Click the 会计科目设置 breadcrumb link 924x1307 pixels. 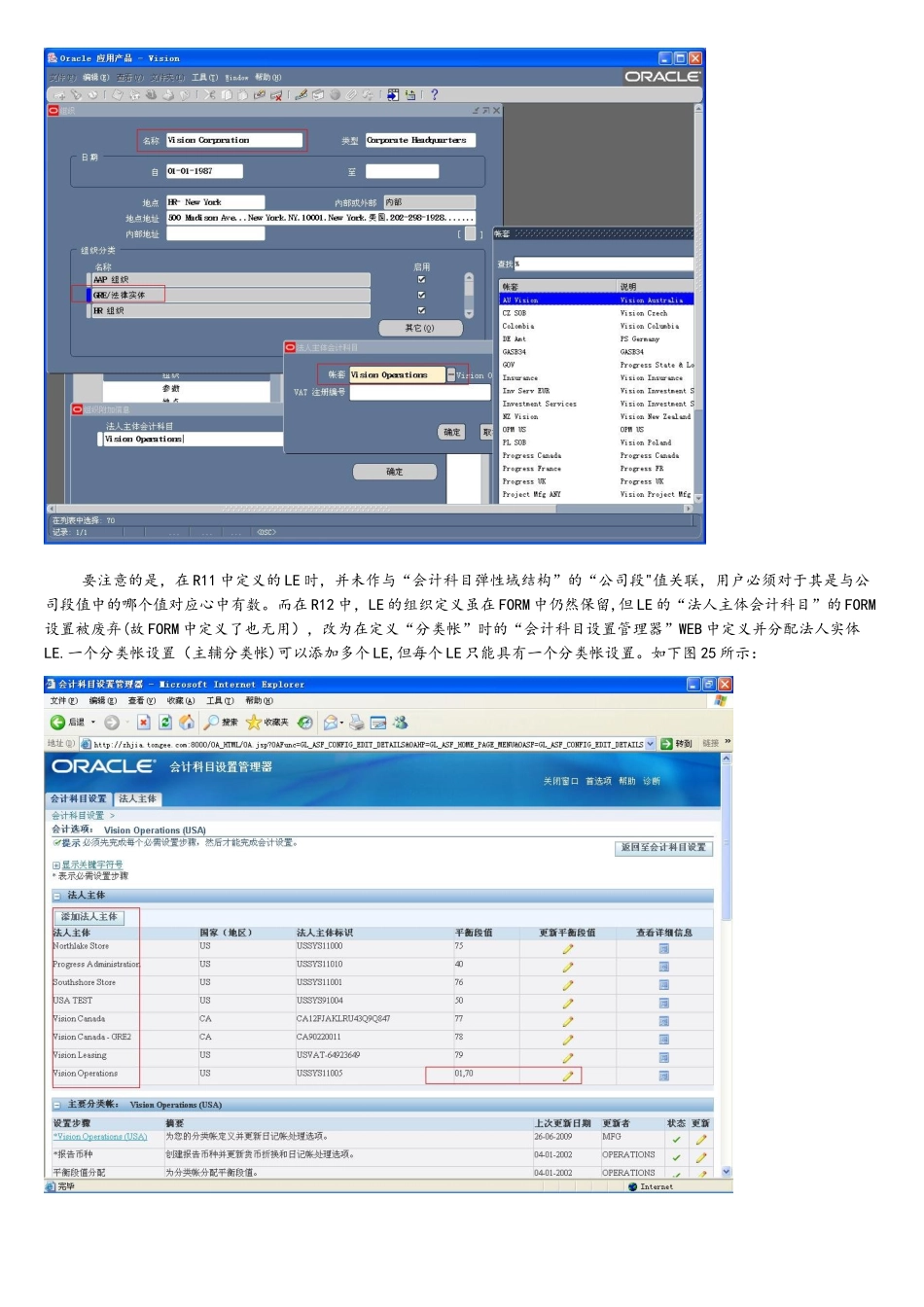[78, 816]
